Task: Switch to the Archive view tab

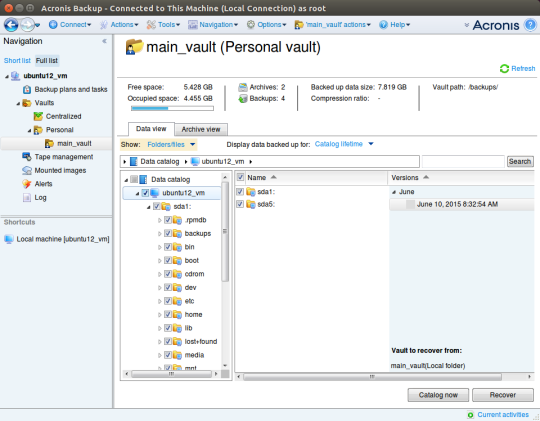Action: 201,129
